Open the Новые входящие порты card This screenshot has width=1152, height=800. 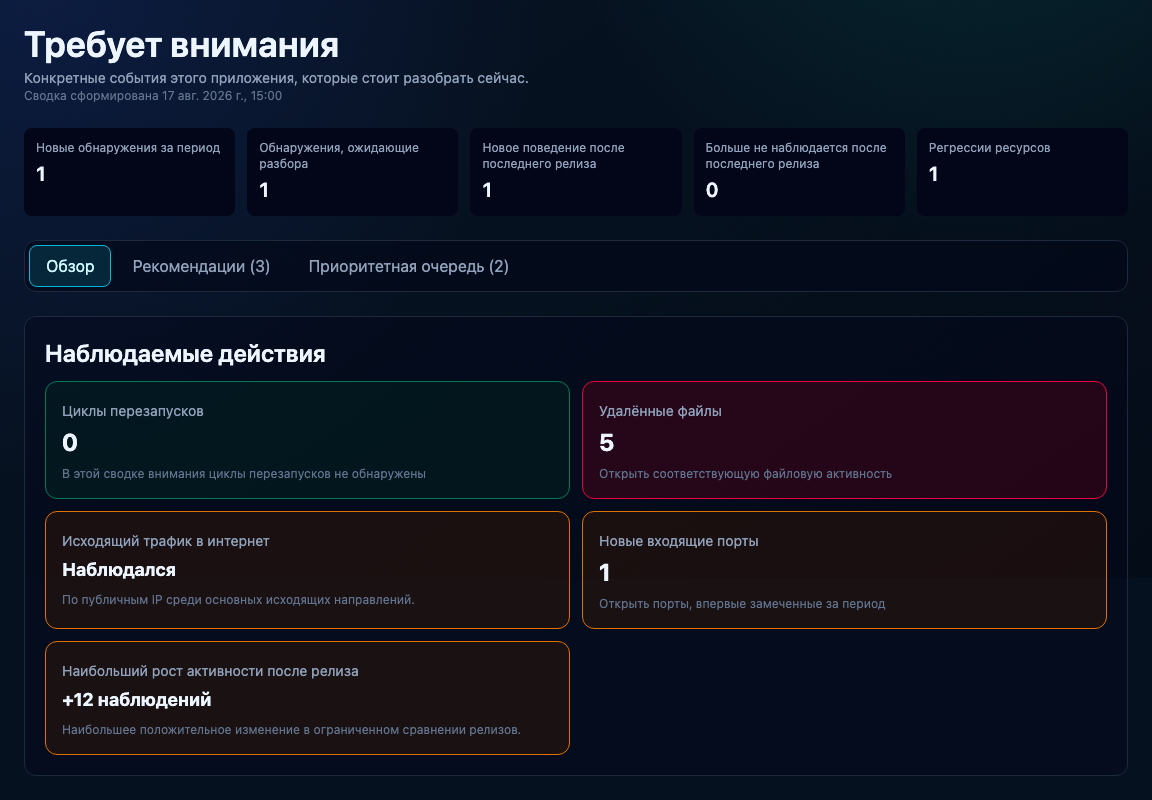(x=844, y=570)
